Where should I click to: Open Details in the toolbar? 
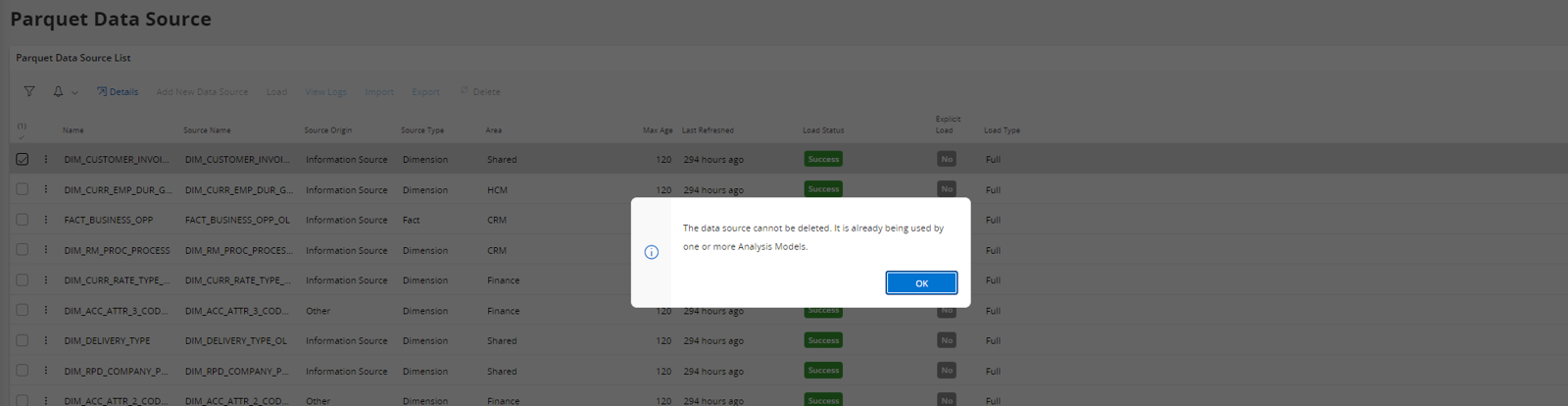[118, 92]
